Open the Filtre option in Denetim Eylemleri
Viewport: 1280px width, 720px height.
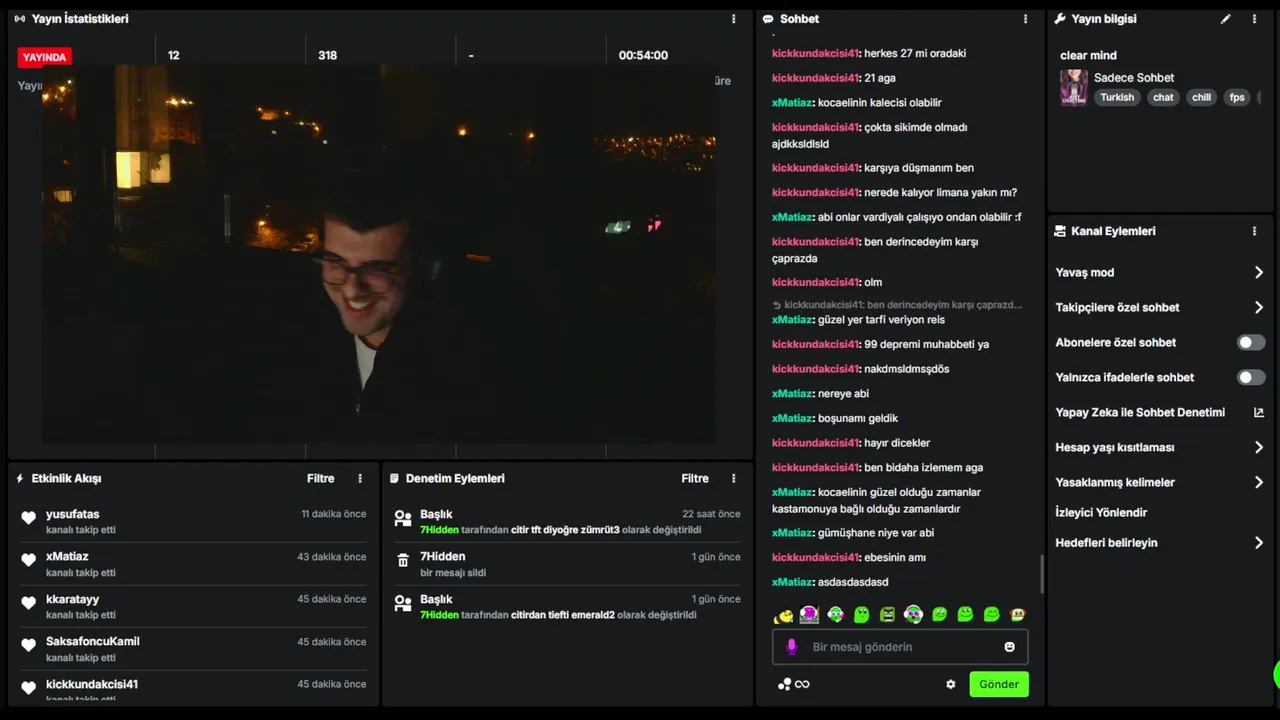click(x=695, y=478)
